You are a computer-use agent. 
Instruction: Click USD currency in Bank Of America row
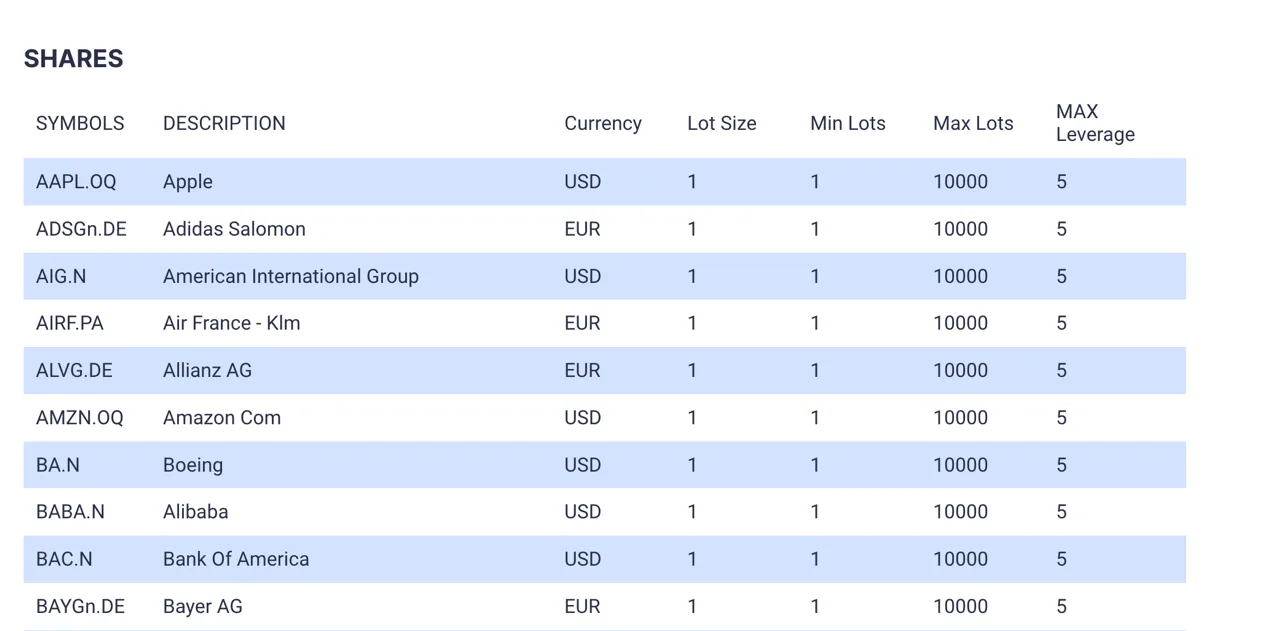[583, 559]
